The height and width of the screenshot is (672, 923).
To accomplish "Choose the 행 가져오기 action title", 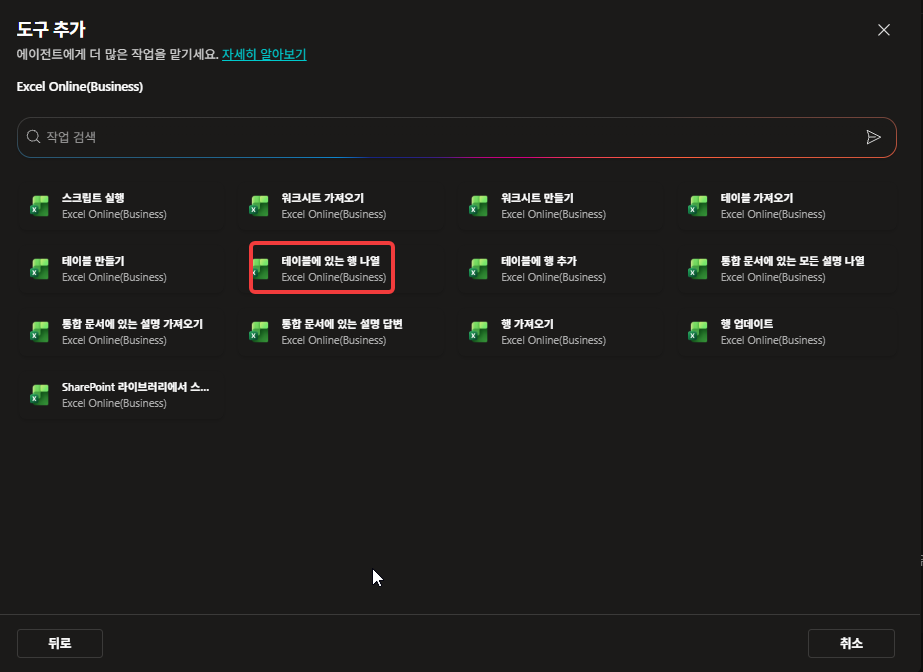I will [x=527, y=324].
